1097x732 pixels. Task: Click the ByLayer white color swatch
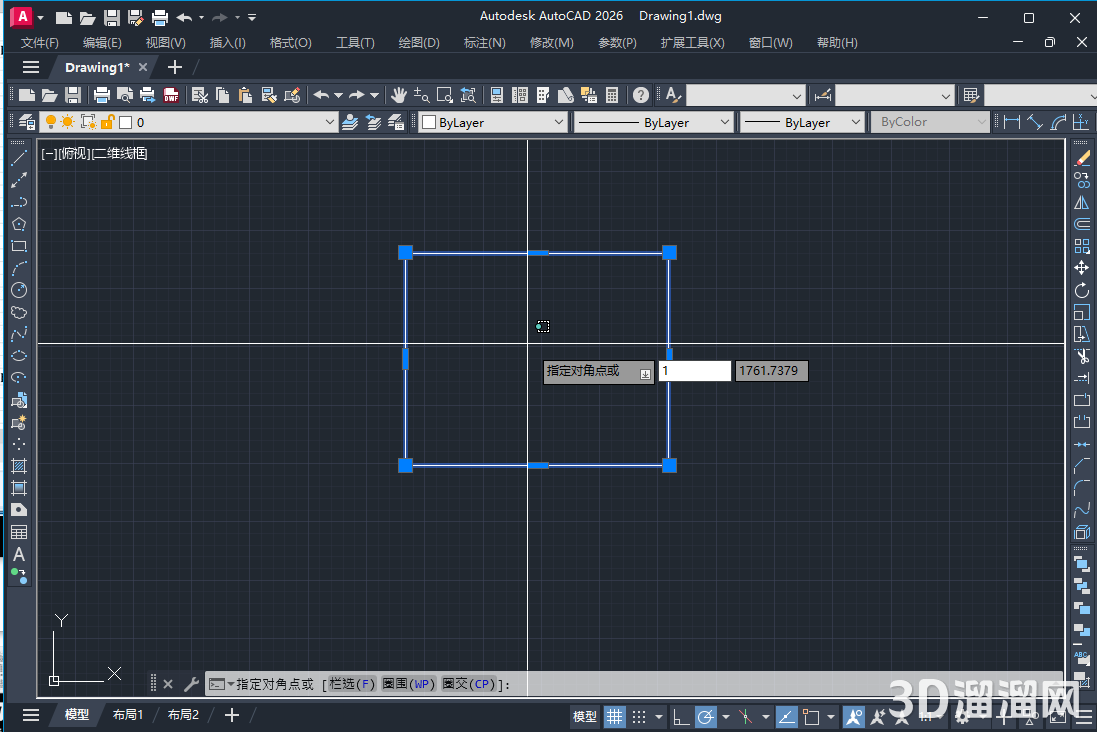click(429, 122)
